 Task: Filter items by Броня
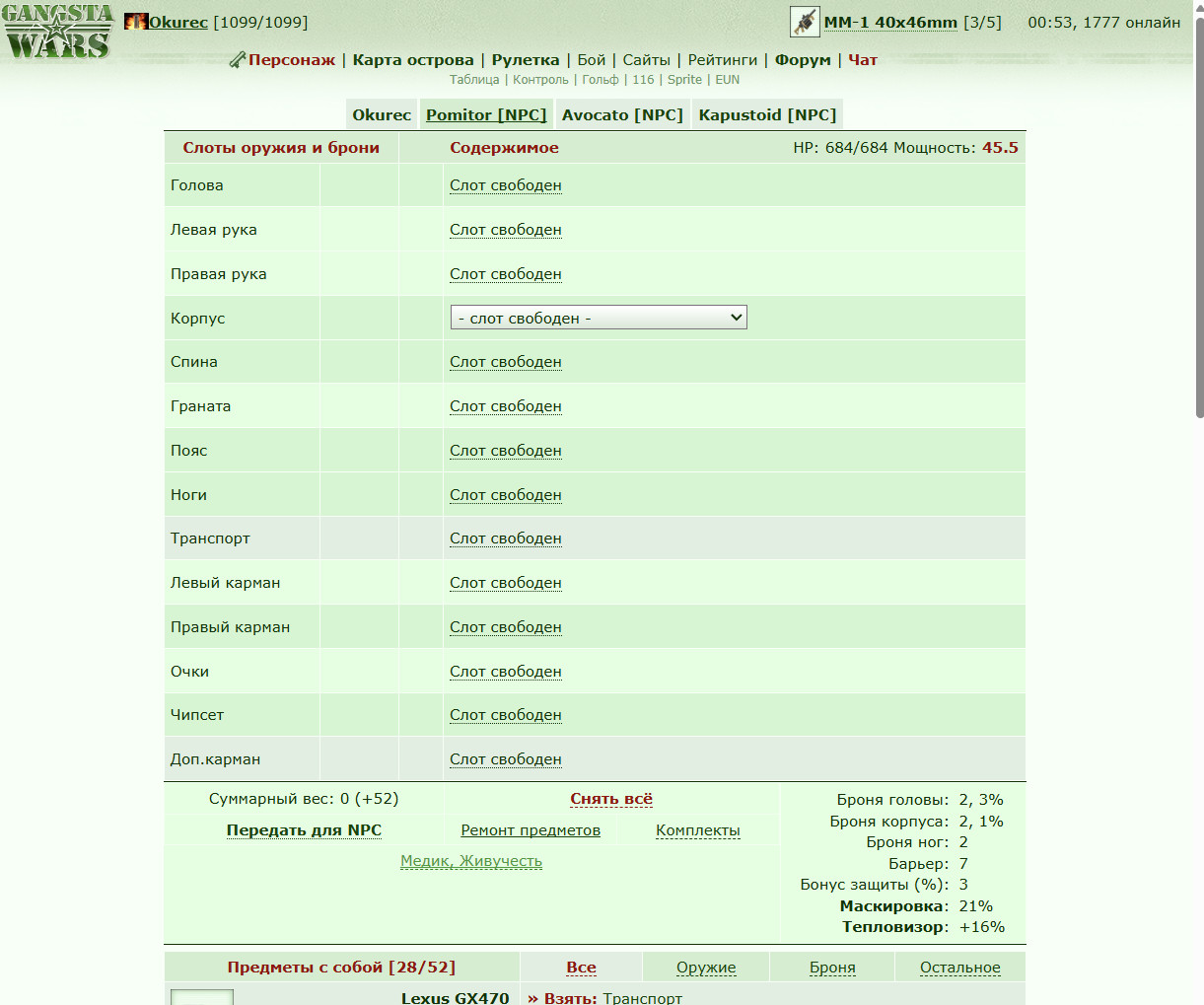[832, 968]
